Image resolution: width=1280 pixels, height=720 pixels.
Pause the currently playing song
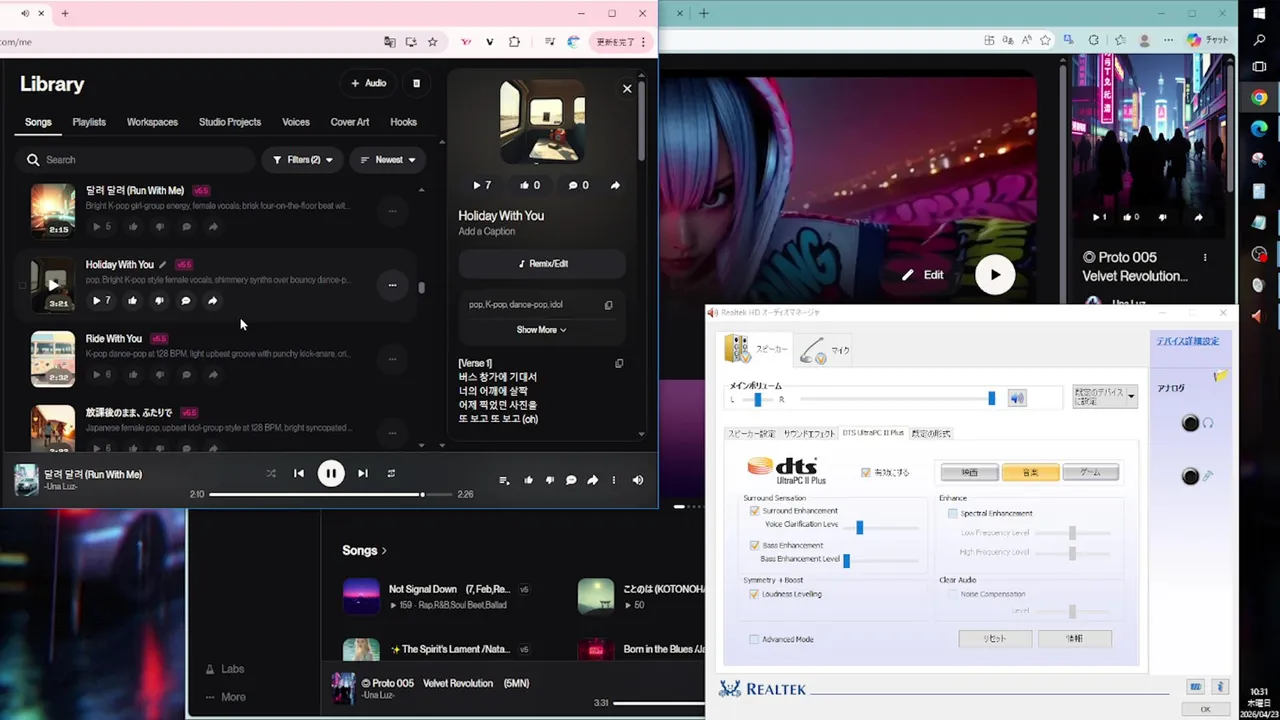[331, 474]
